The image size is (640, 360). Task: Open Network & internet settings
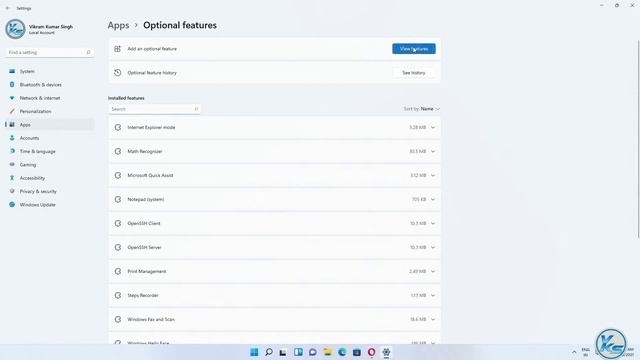(x=50, y=98)
